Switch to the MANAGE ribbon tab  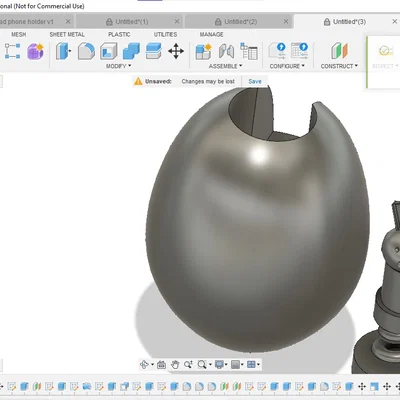tap(211, 34)
